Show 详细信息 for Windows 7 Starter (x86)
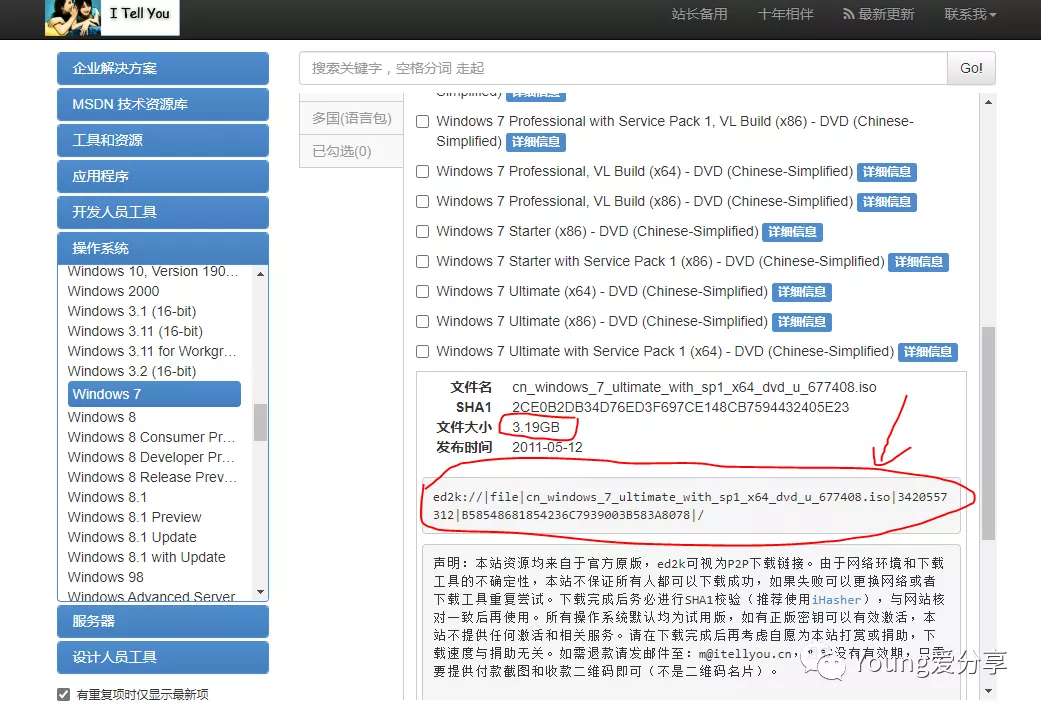Viewport: 1041px width, 711px height. click(x=792, y=232)
